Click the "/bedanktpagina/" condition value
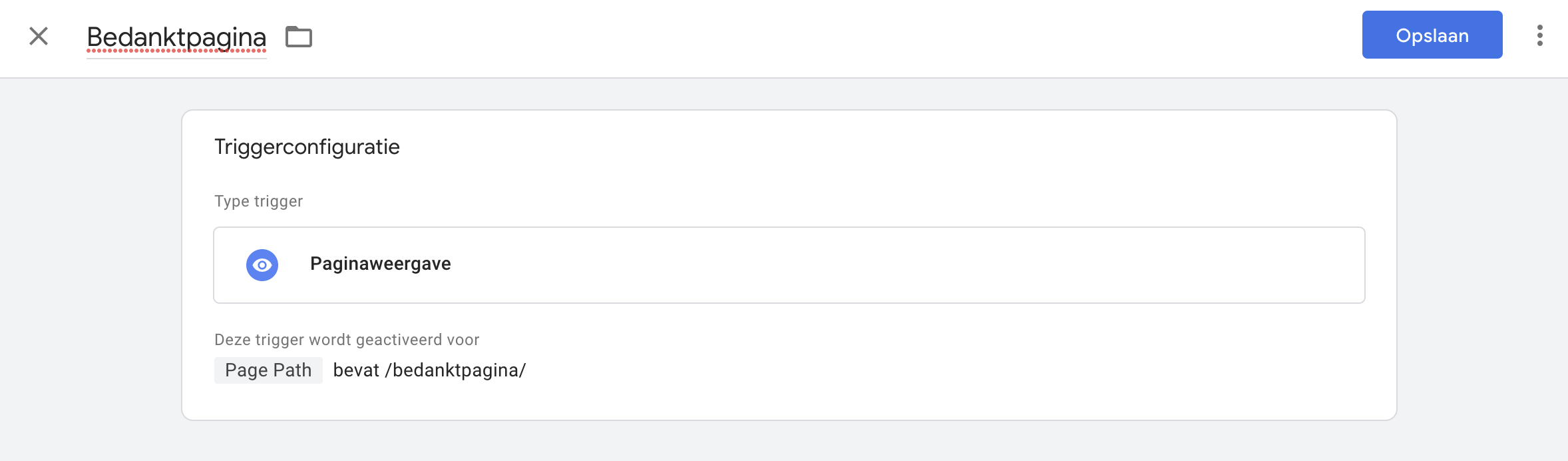This screenshot has width=1568, height=461. [x=456, y=370]
